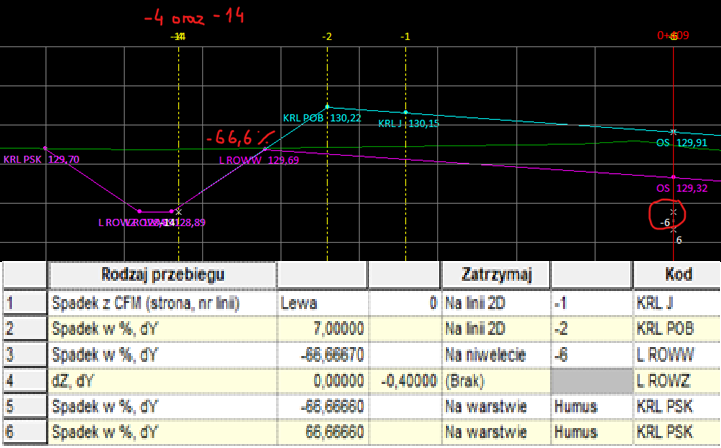Select row number 1 header
The height and width of the screenshot is (448, 721).
(x=23, y=300)
